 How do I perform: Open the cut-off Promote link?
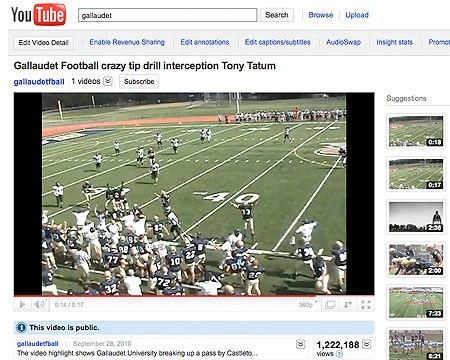(x=439, y=42)
